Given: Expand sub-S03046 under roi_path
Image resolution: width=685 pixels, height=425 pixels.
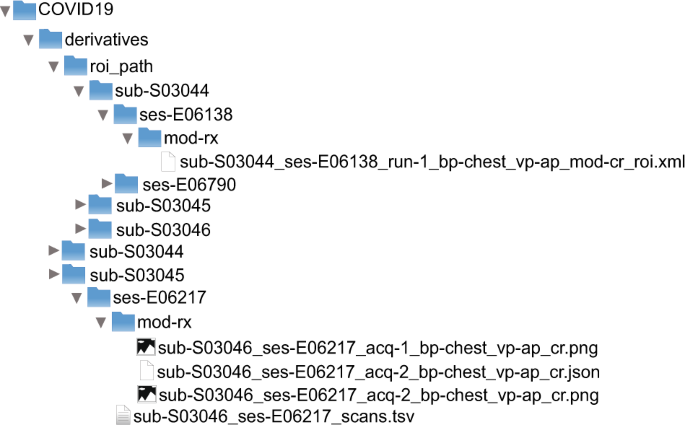Looking at the screenshot, I should coord(81,229).
